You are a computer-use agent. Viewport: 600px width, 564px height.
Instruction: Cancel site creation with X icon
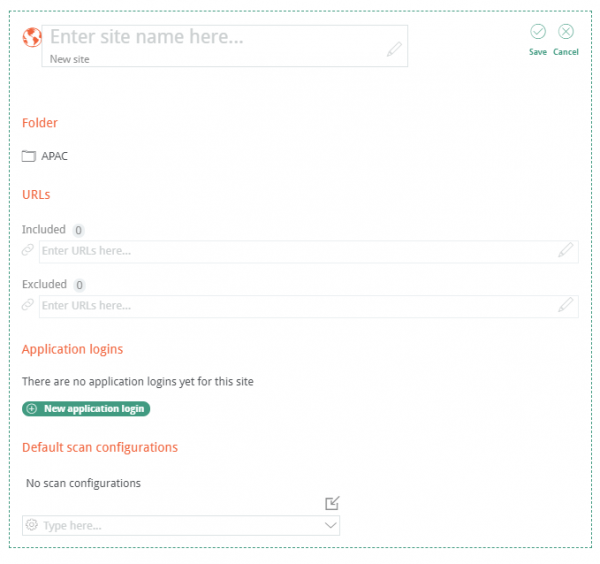tap(566, 32)
